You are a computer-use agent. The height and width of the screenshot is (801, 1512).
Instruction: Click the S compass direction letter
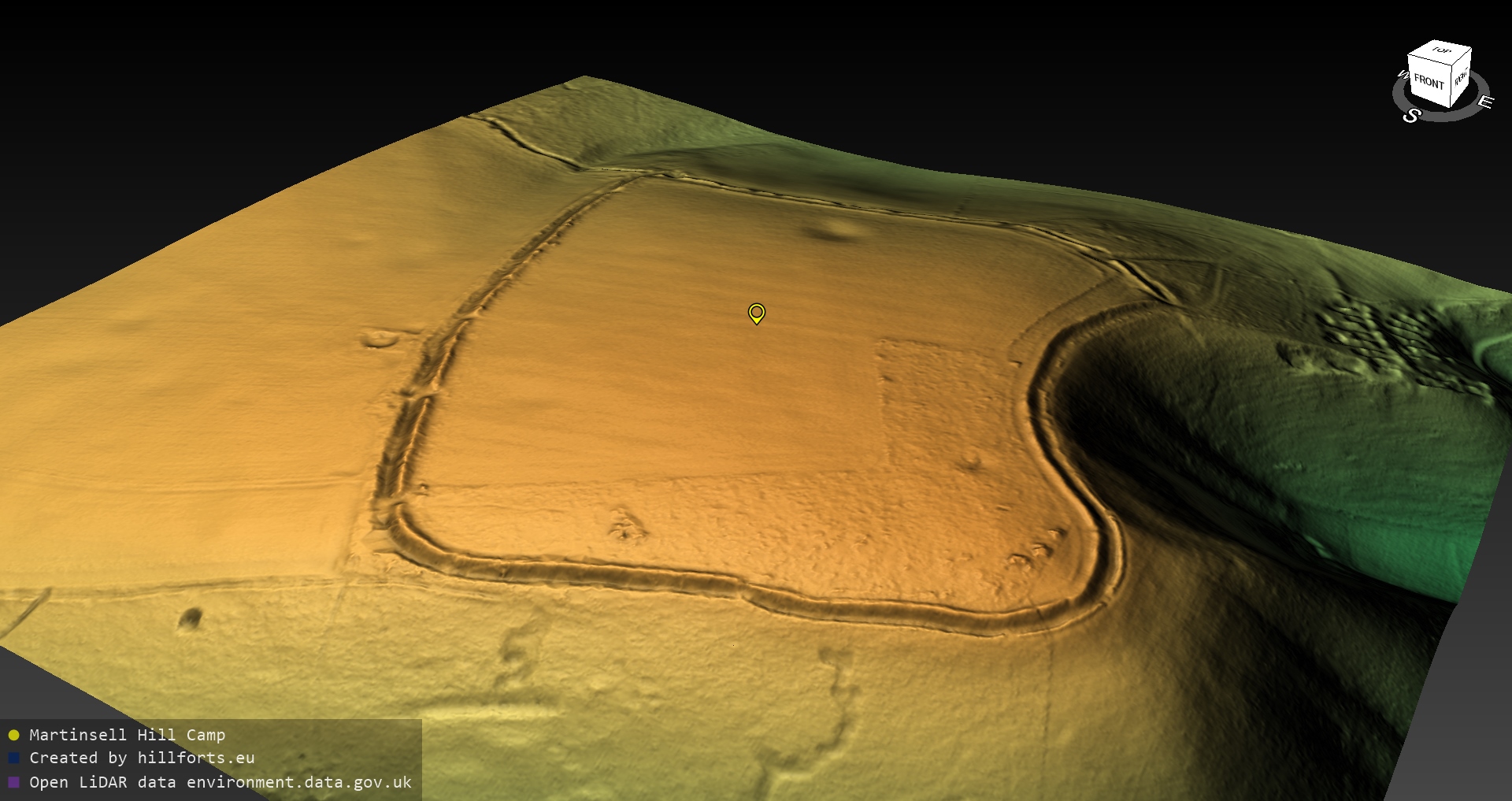[1411, 116]
